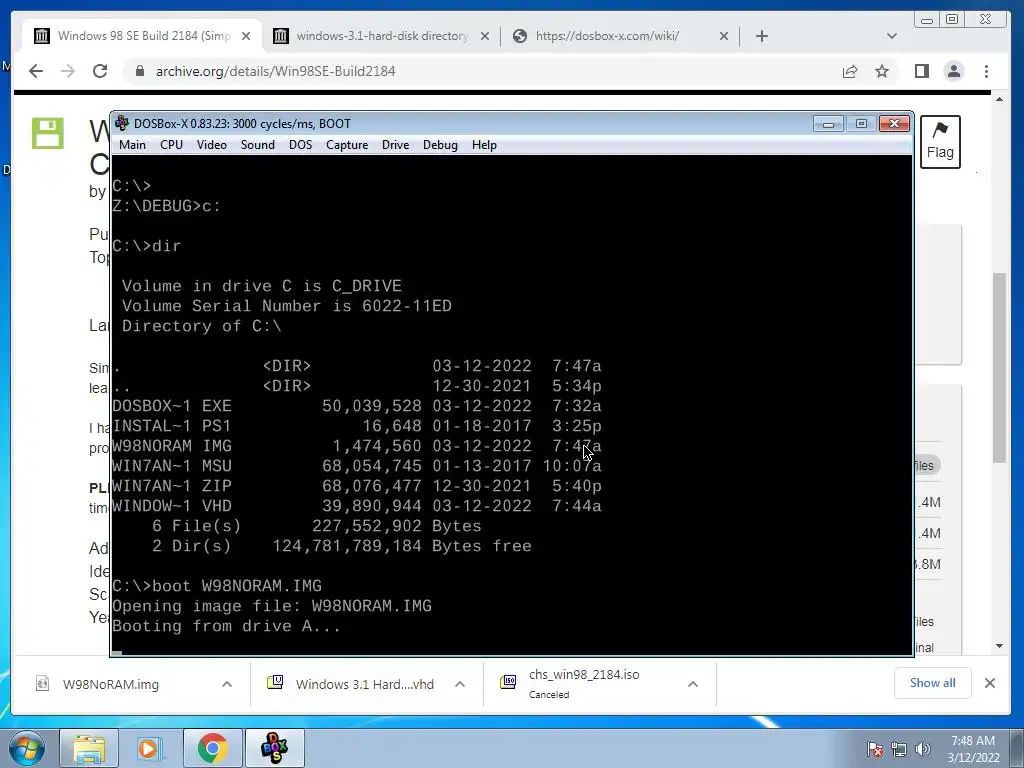Open the Sound menu in DOSBox-X
This screenshot has height=768, width=1024.
point(257,145)
